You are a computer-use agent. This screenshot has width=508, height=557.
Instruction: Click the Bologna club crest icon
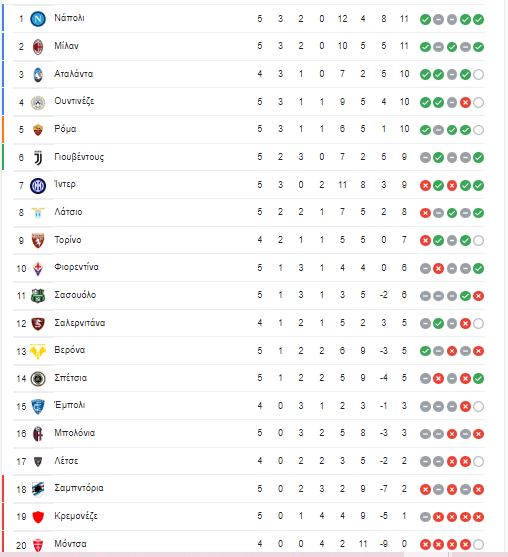(x=38, y=434)
